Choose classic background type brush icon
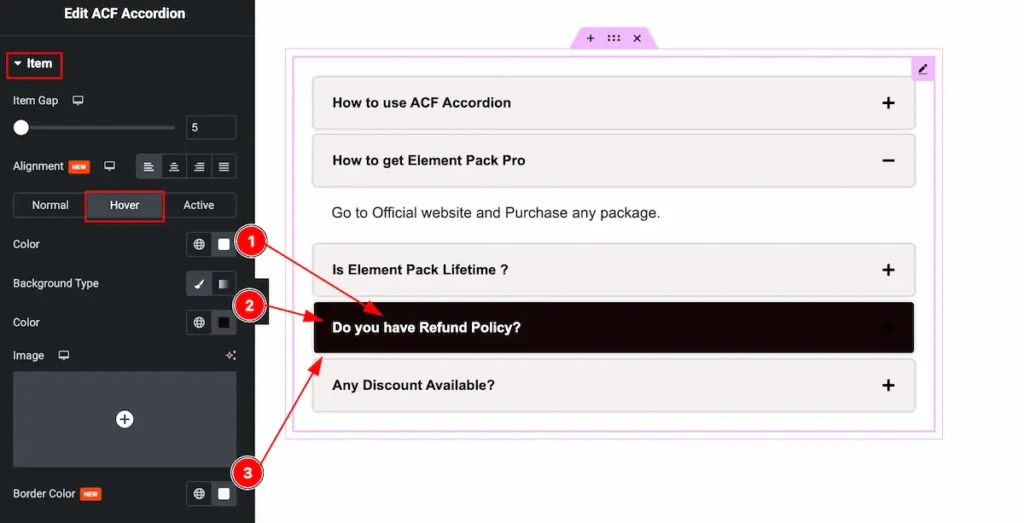The image size is (1024, 523). (x=199, y=283)
